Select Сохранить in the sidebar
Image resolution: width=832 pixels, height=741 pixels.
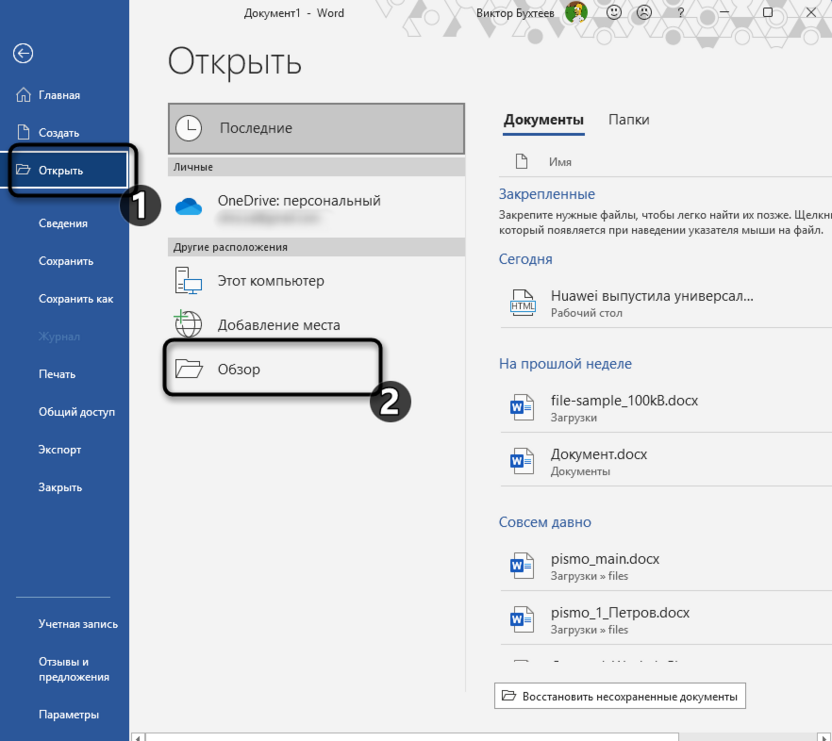[65, 261]
